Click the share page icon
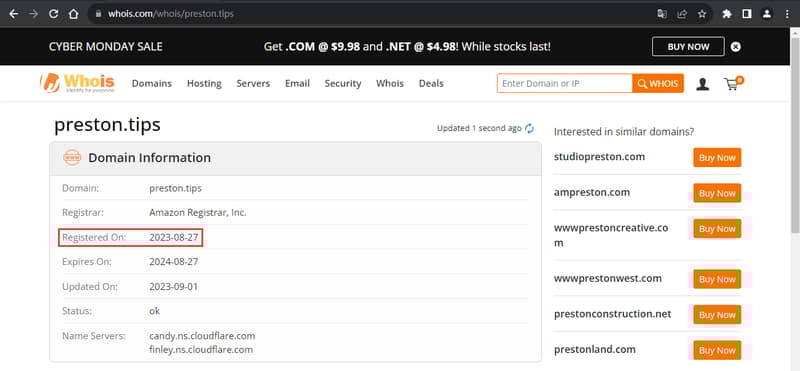 coord(682,14)
